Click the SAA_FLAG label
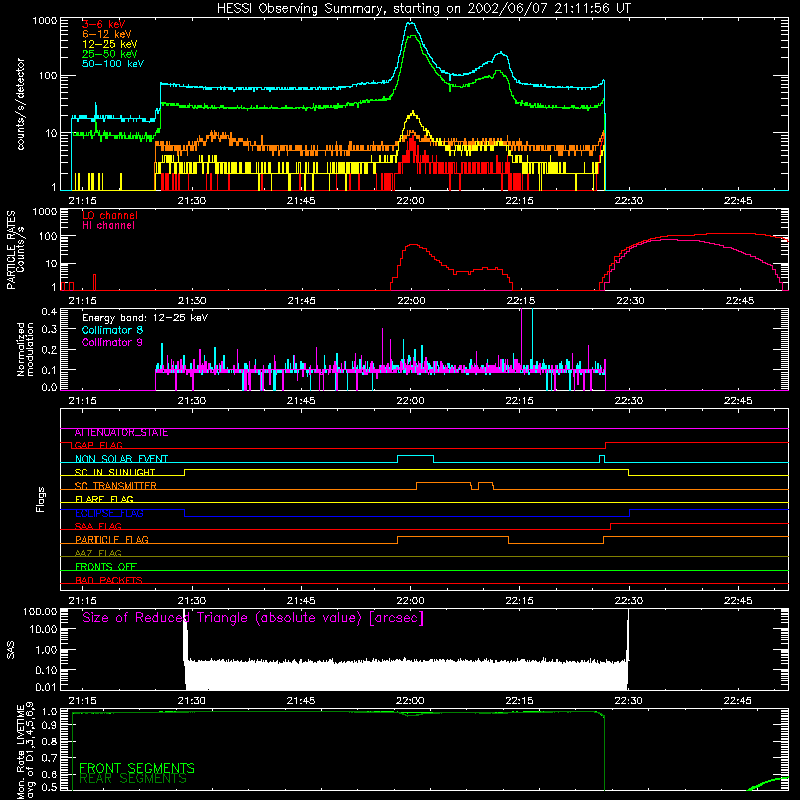 pyautogui.click(x=98, y=527)
